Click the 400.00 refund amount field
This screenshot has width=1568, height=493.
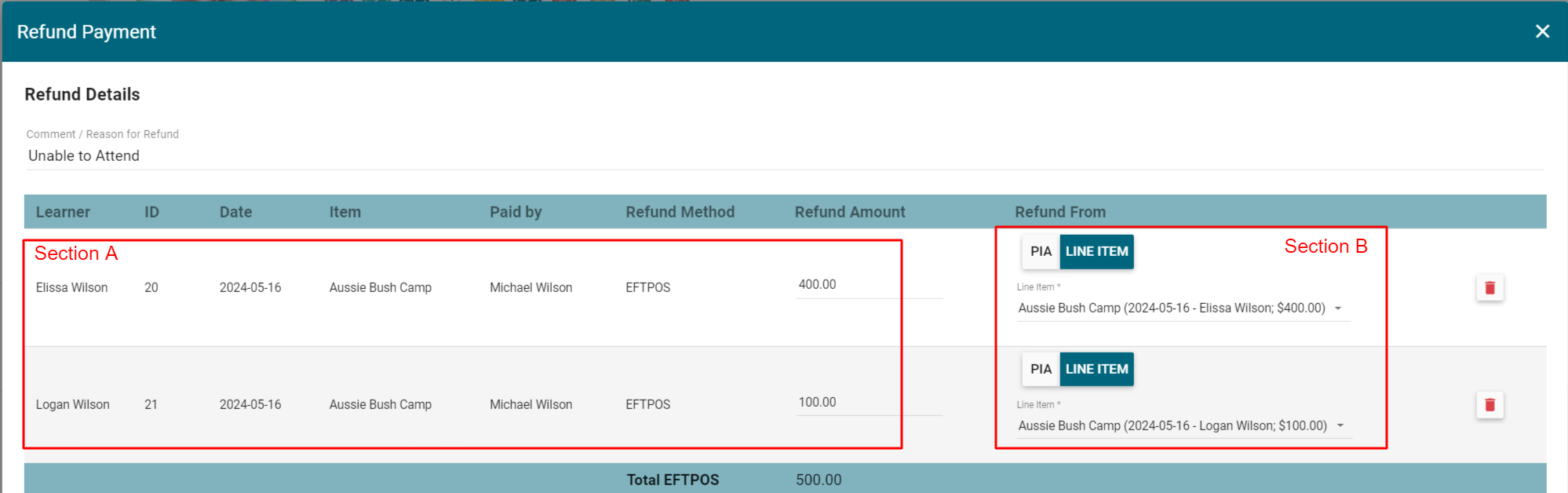867,285
